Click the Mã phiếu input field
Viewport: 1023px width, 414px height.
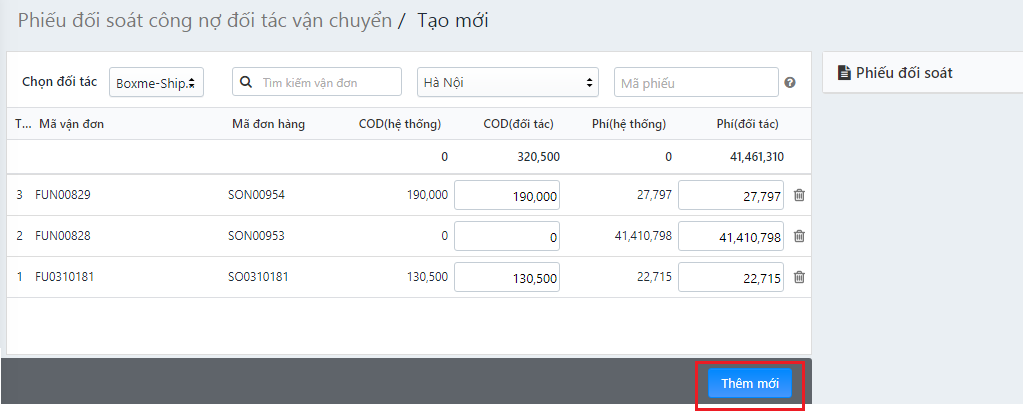click(x=696, y=82)
